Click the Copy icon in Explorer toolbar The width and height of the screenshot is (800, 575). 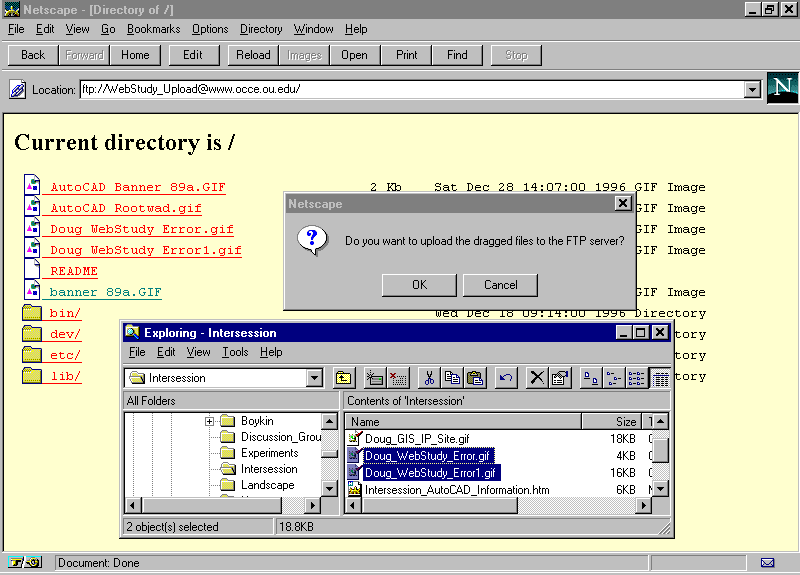point(452,378)
